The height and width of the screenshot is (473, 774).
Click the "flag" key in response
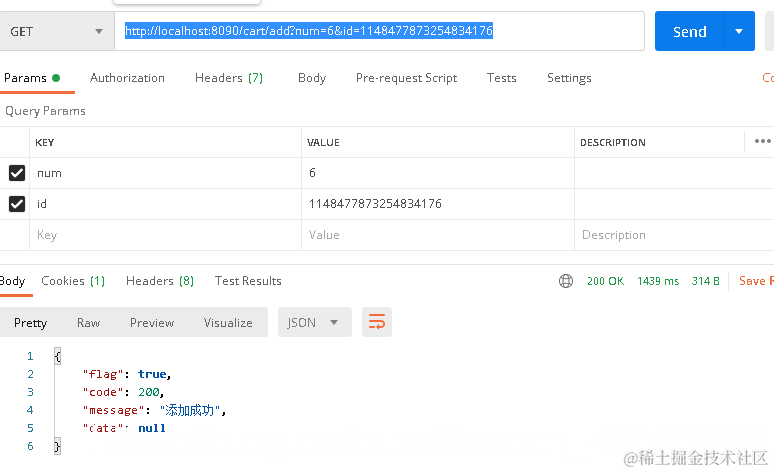pos(102,374)
